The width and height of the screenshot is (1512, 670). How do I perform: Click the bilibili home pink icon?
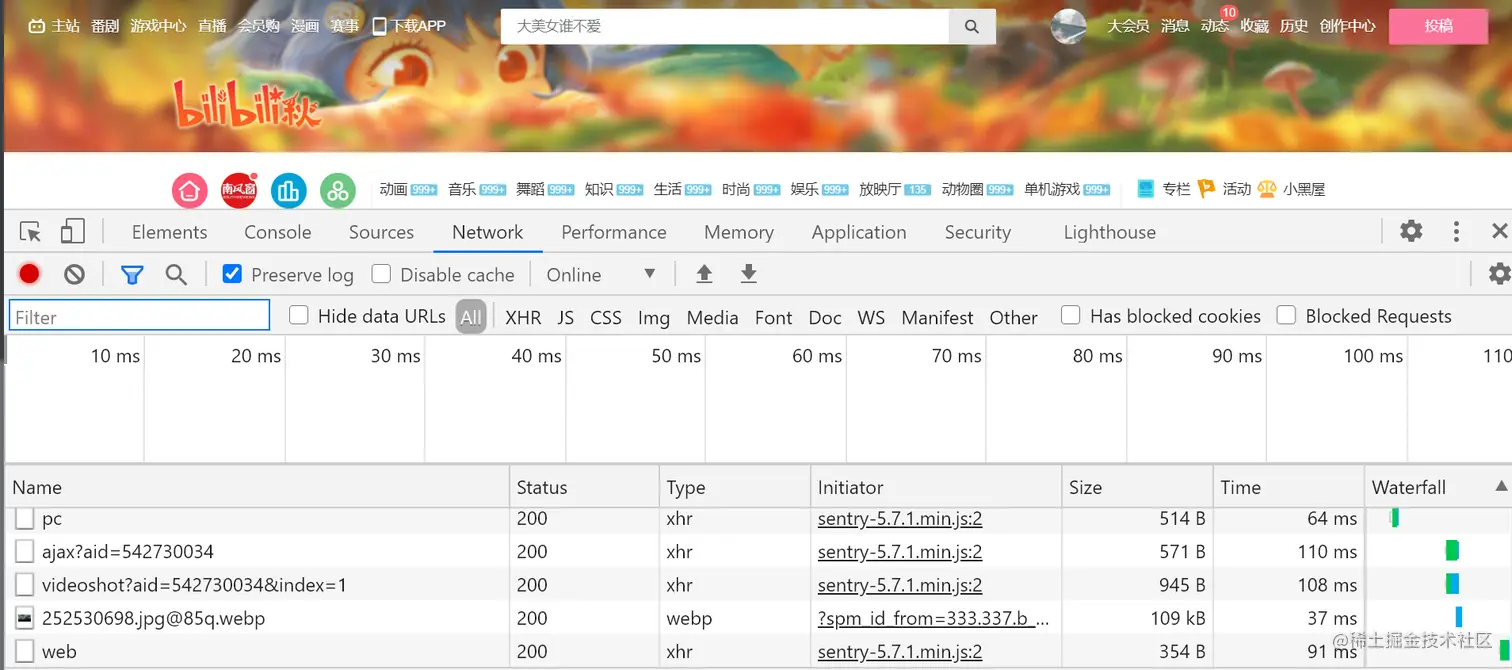point(189,190)
